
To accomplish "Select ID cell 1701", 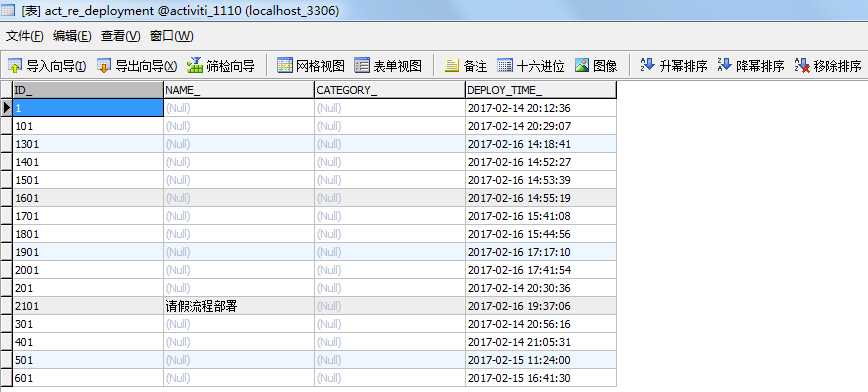I will [x=87, y=216].
